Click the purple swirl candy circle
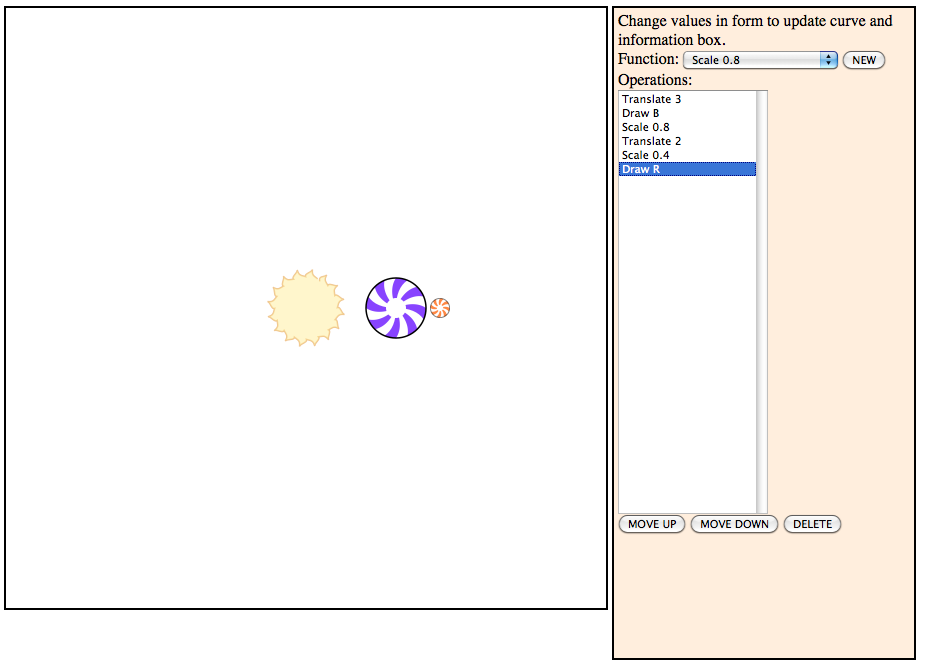Viewport: 931px width, 670px height. pyautogui.click(x=396, y=308)
